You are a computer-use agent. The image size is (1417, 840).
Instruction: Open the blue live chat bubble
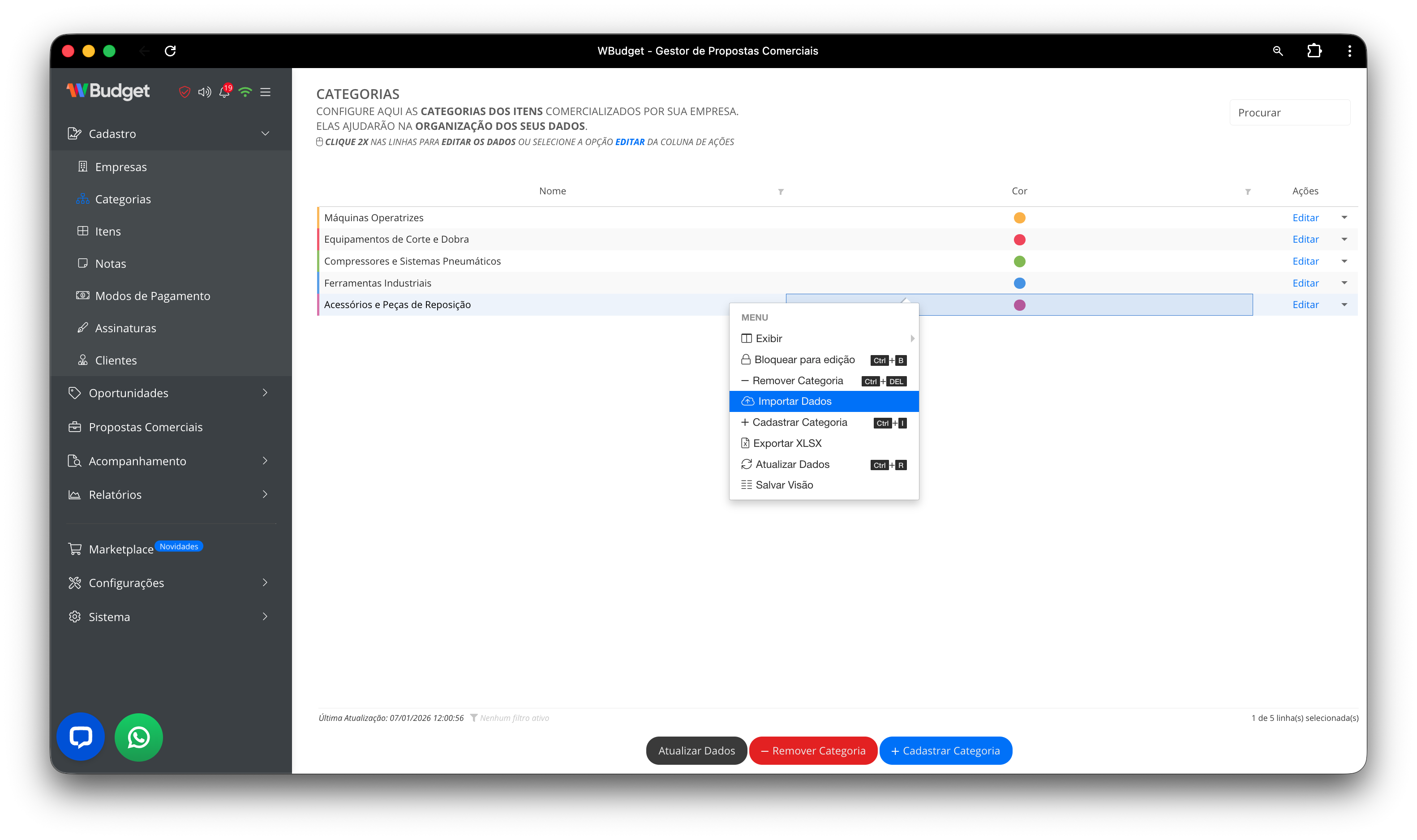click(x=81, y=737)
